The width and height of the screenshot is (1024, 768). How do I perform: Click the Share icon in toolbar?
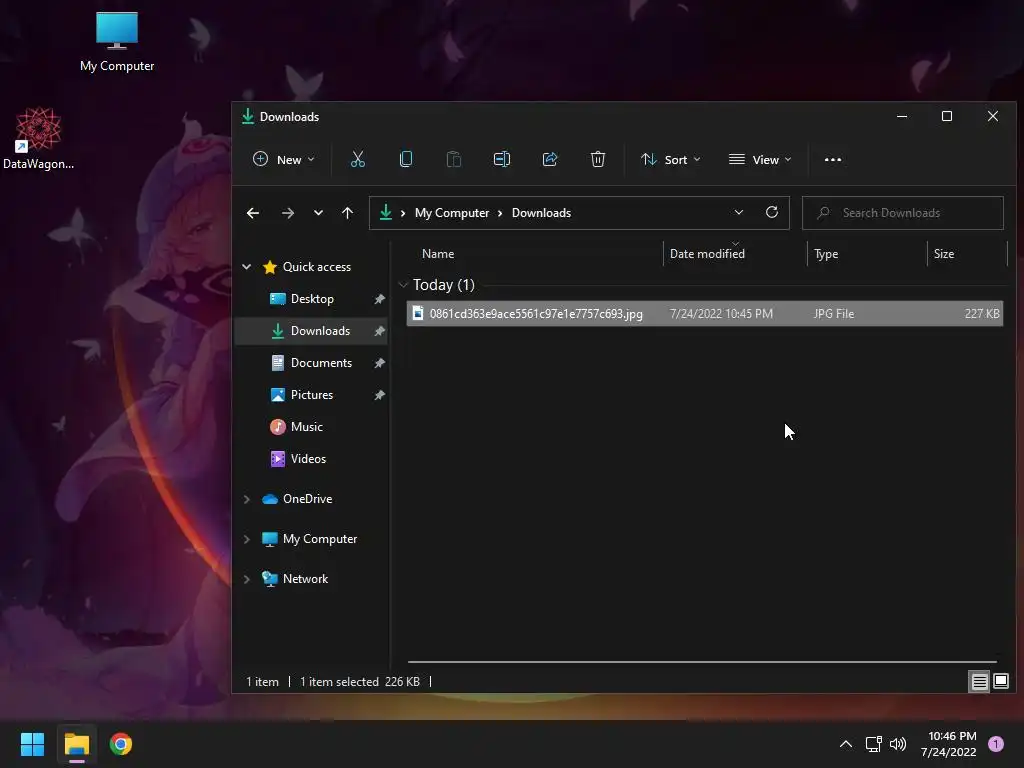click(x=550, y=159)
